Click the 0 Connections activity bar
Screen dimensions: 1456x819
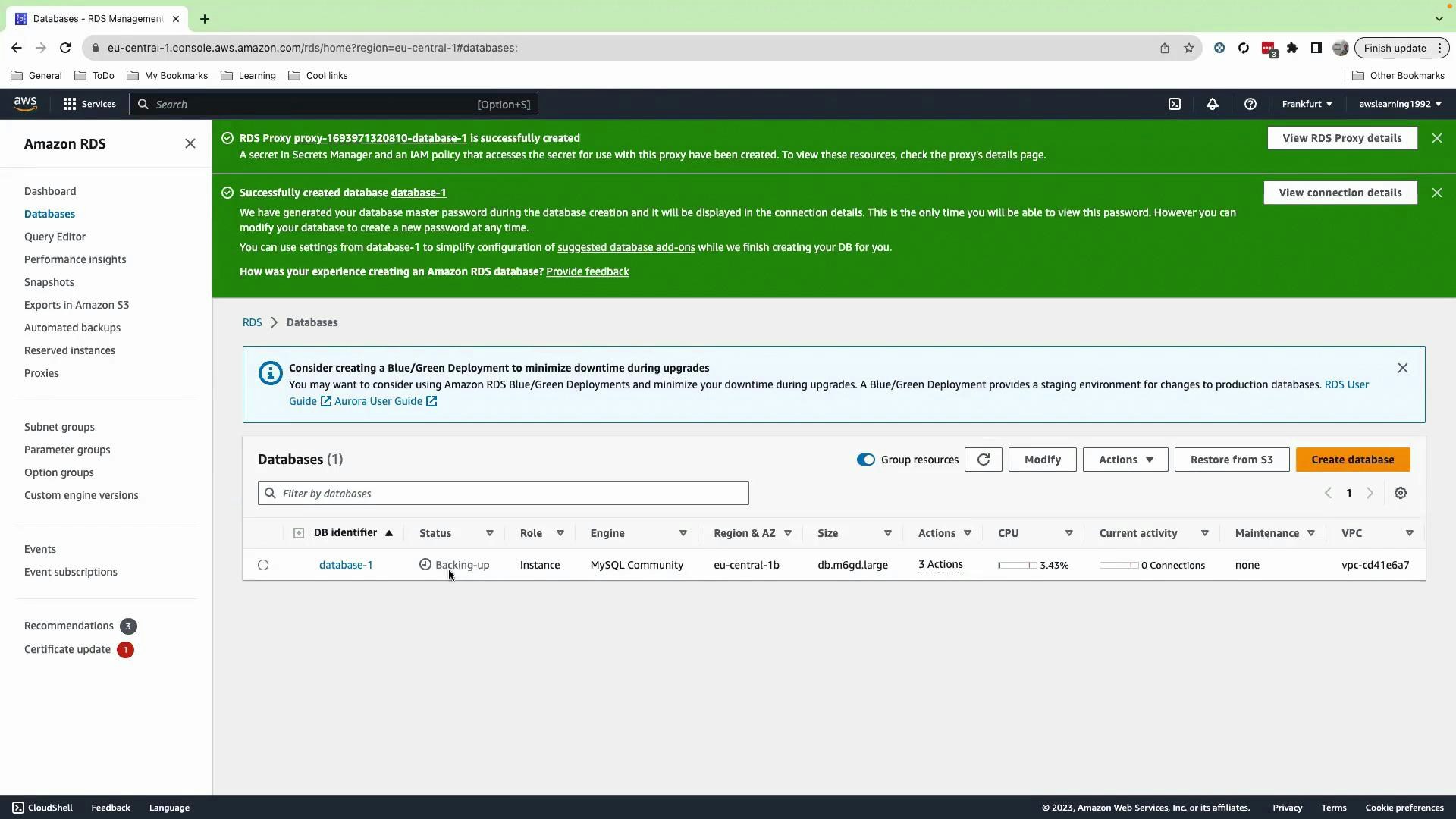[x=1119, y=565]
